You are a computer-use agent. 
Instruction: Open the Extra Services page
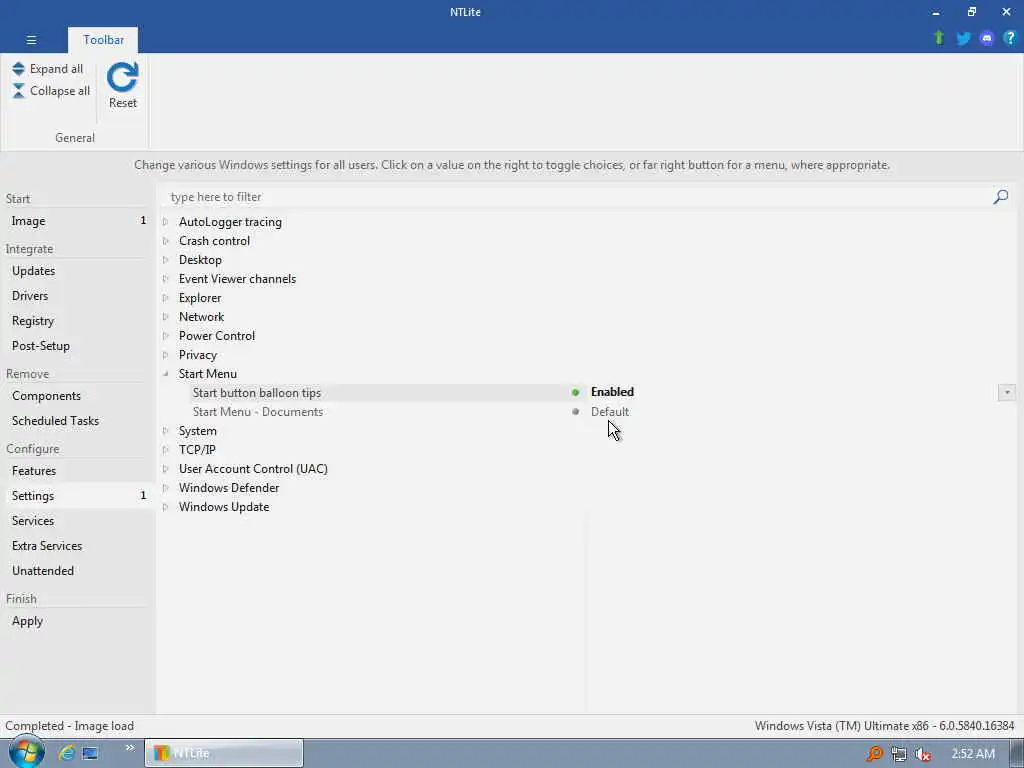pos(78,546)
